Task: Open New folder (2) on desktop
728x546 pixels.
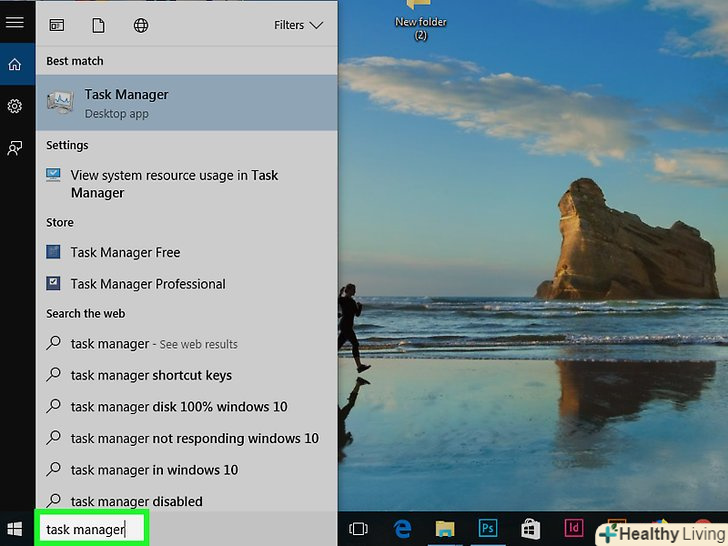Action: (420, 20)
